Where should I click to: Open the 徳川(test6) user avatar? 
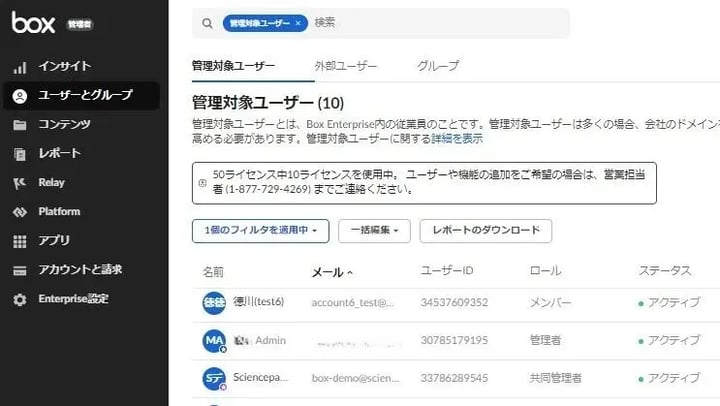click(x=213, y=303)
